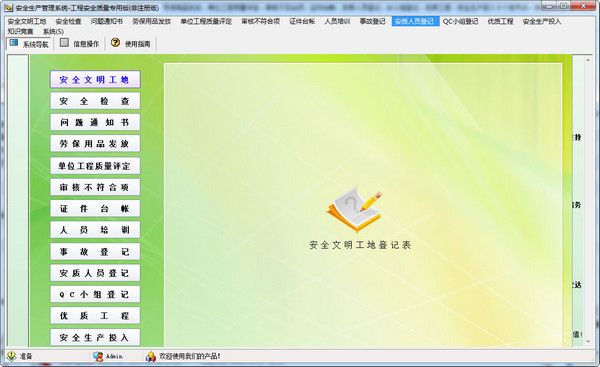Open the 系统(S) menu

(x=53, y=31)
